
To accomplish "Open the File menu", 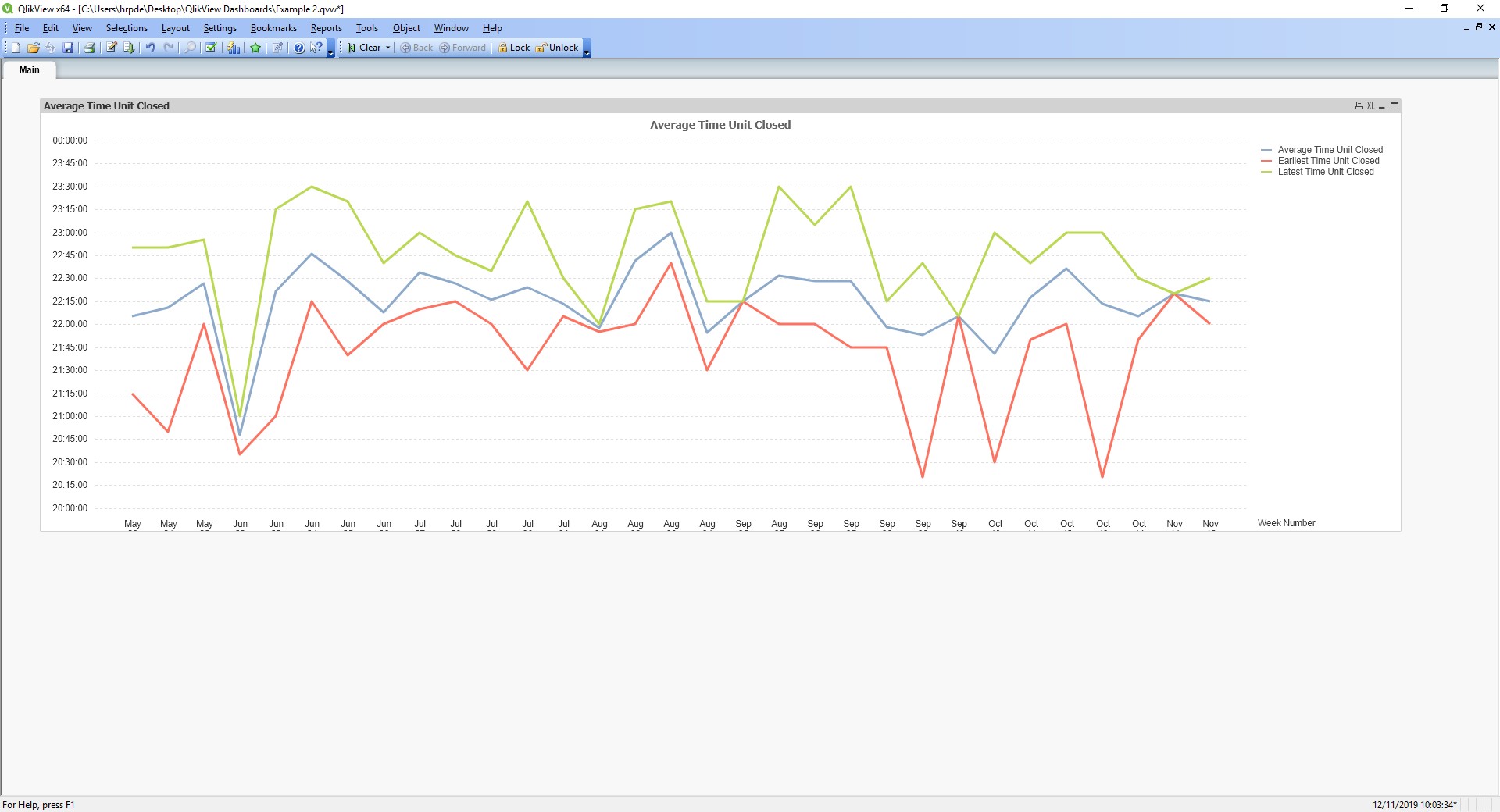I will (x=22, y=28).
